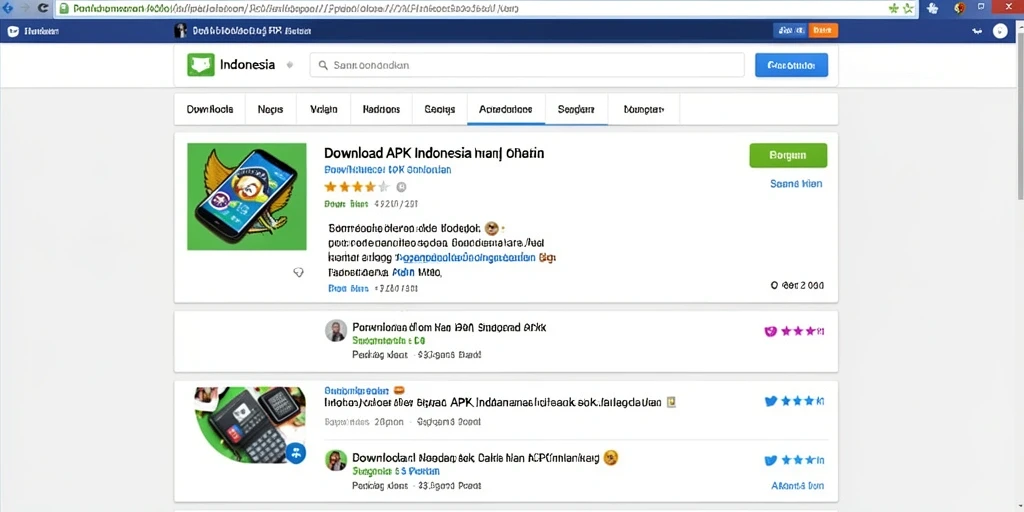Click the profile figure icon in blue bar
The image size is (1024, 512).
[181, 30]
